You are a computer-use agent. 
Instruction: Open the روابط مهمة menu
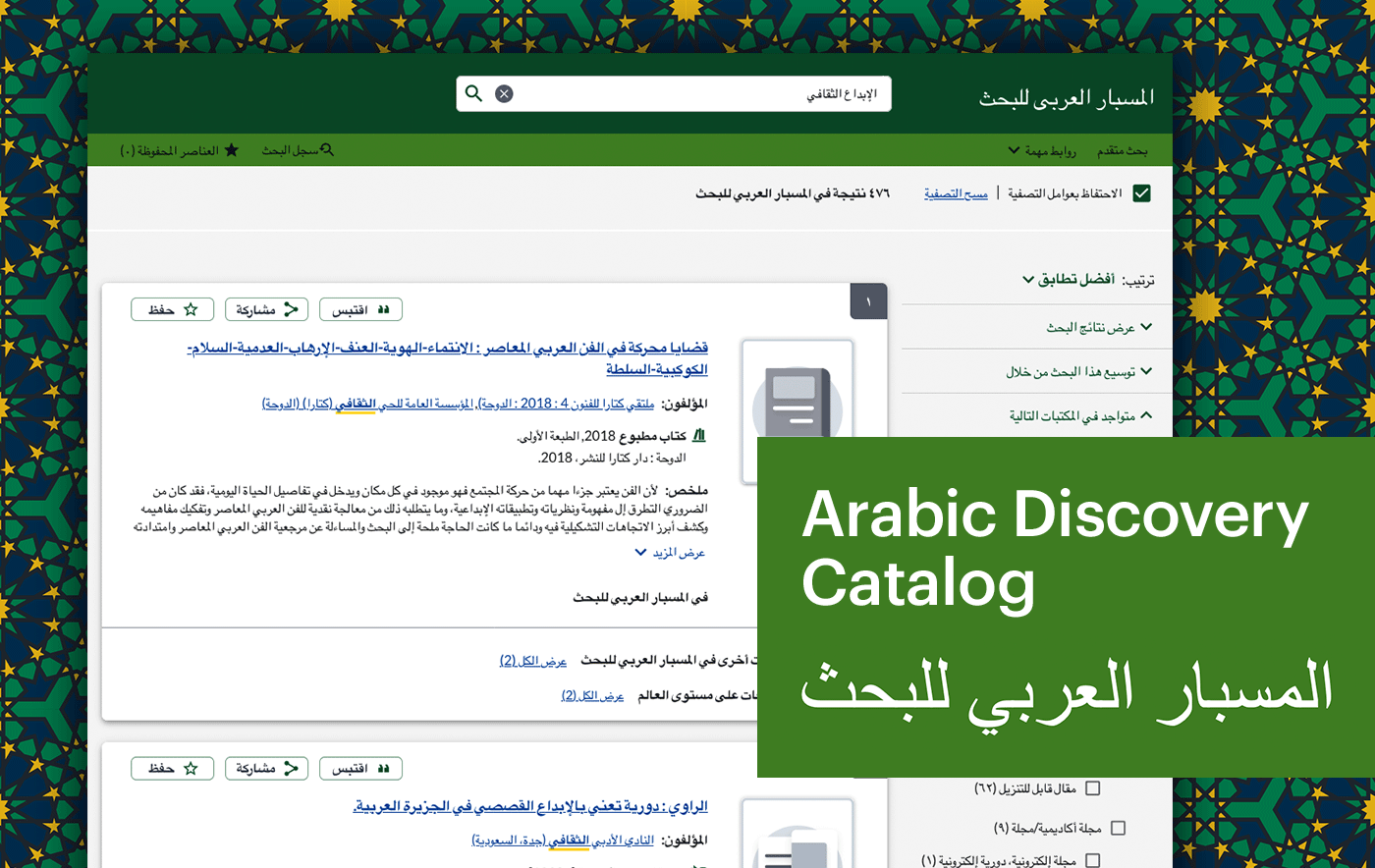point(1042,150)
